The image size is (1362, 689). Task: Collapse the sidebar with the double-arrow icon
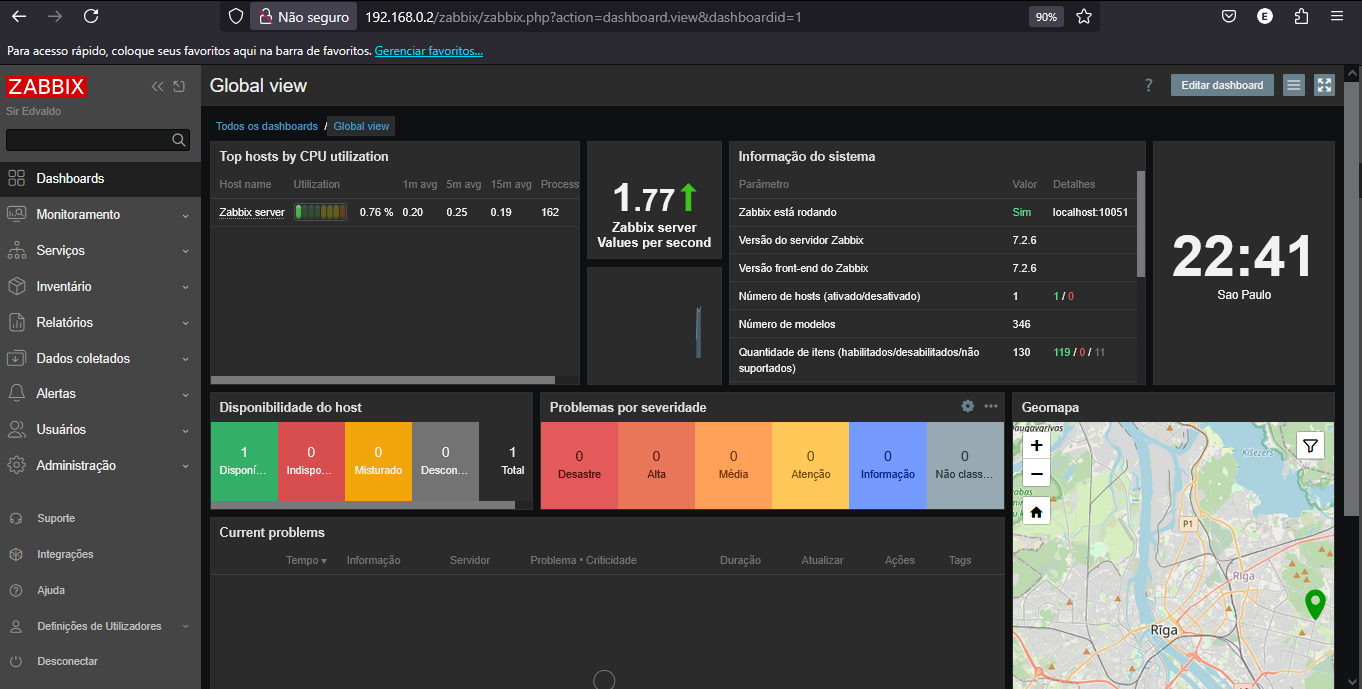(157, 86)
